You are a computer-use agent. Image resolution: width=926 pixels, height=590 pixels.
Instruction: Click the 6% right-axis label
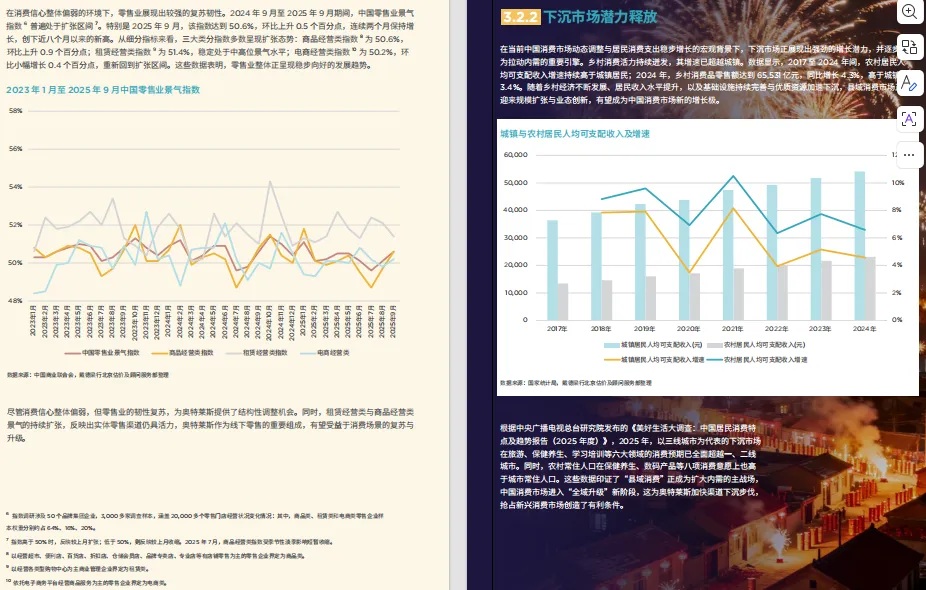[x=896, y=237]
